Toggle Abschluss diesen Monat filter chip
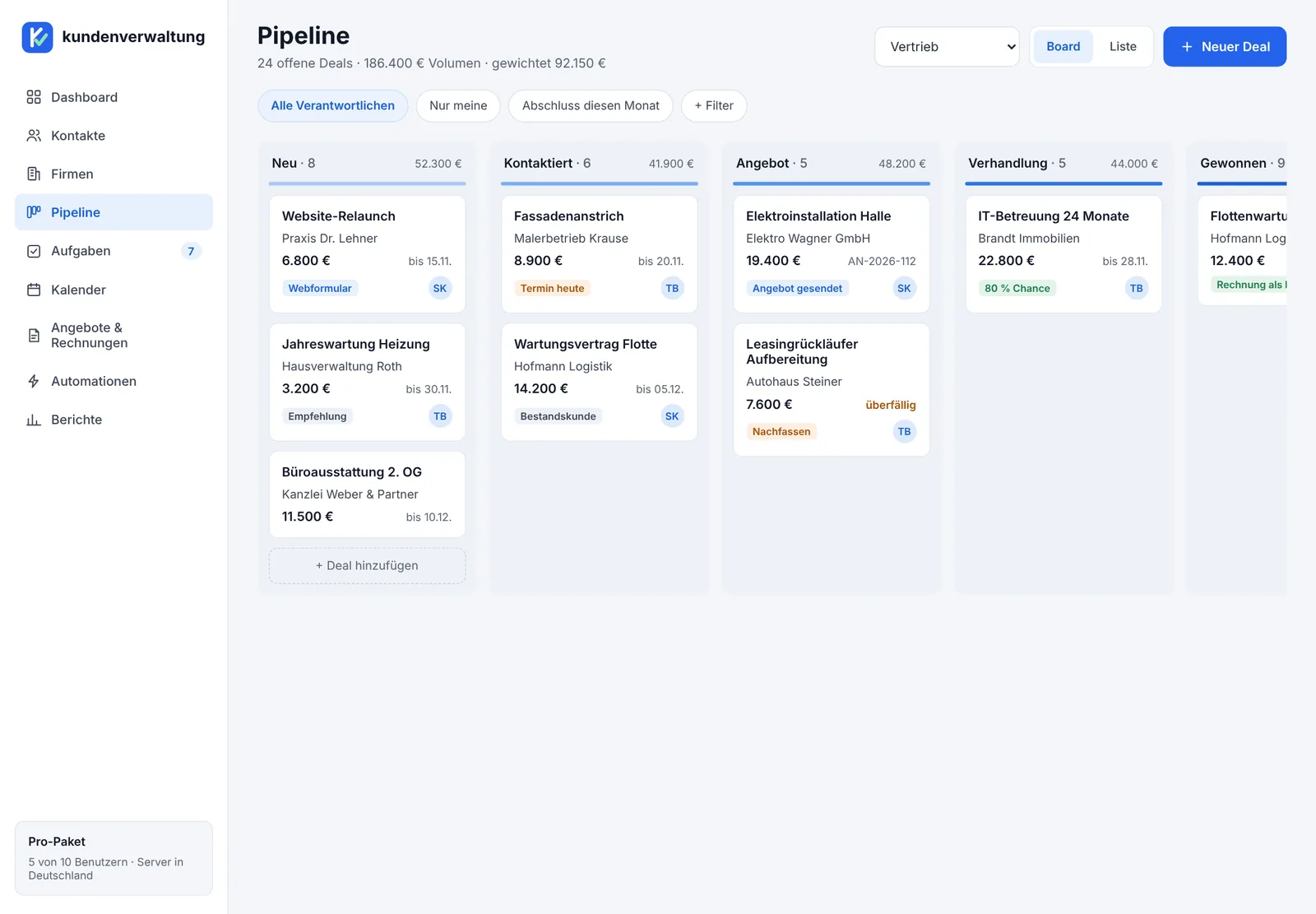 [x=591, y=106]
